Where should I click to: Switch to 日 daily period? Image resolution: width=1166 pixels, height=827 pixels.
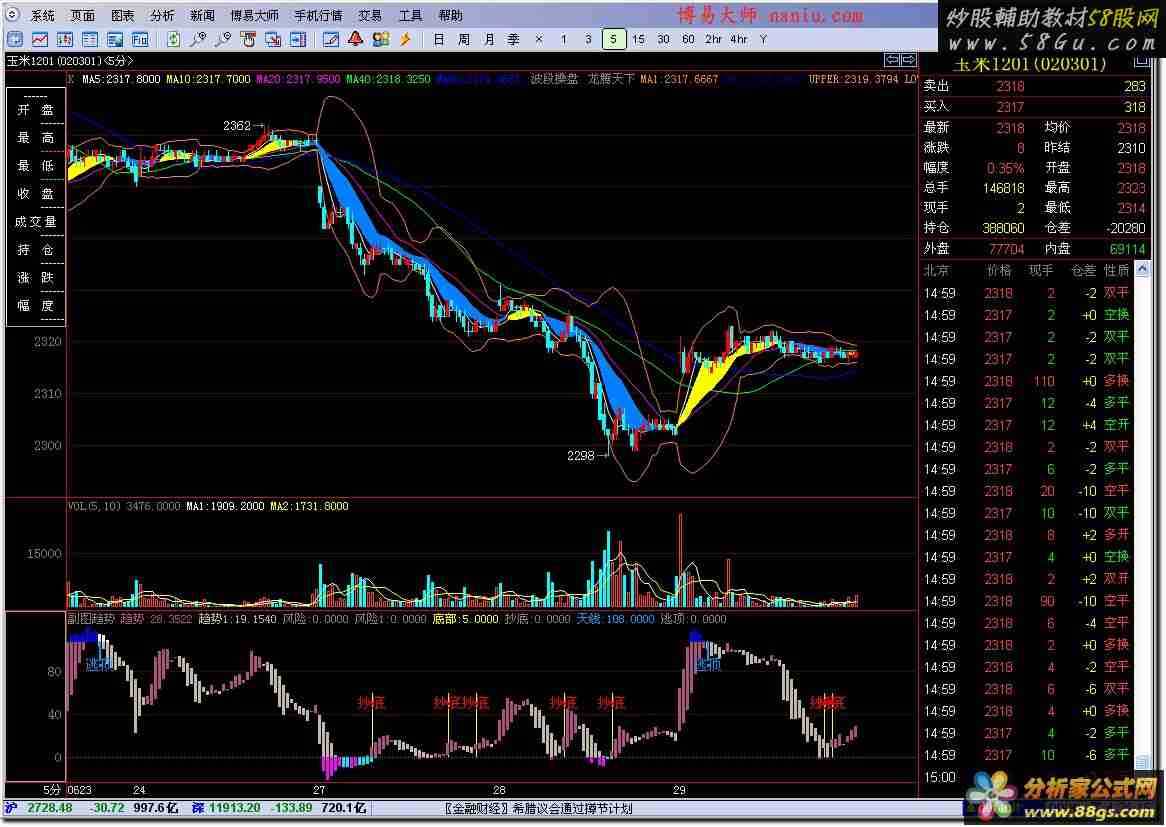click(x=439, y=39)
